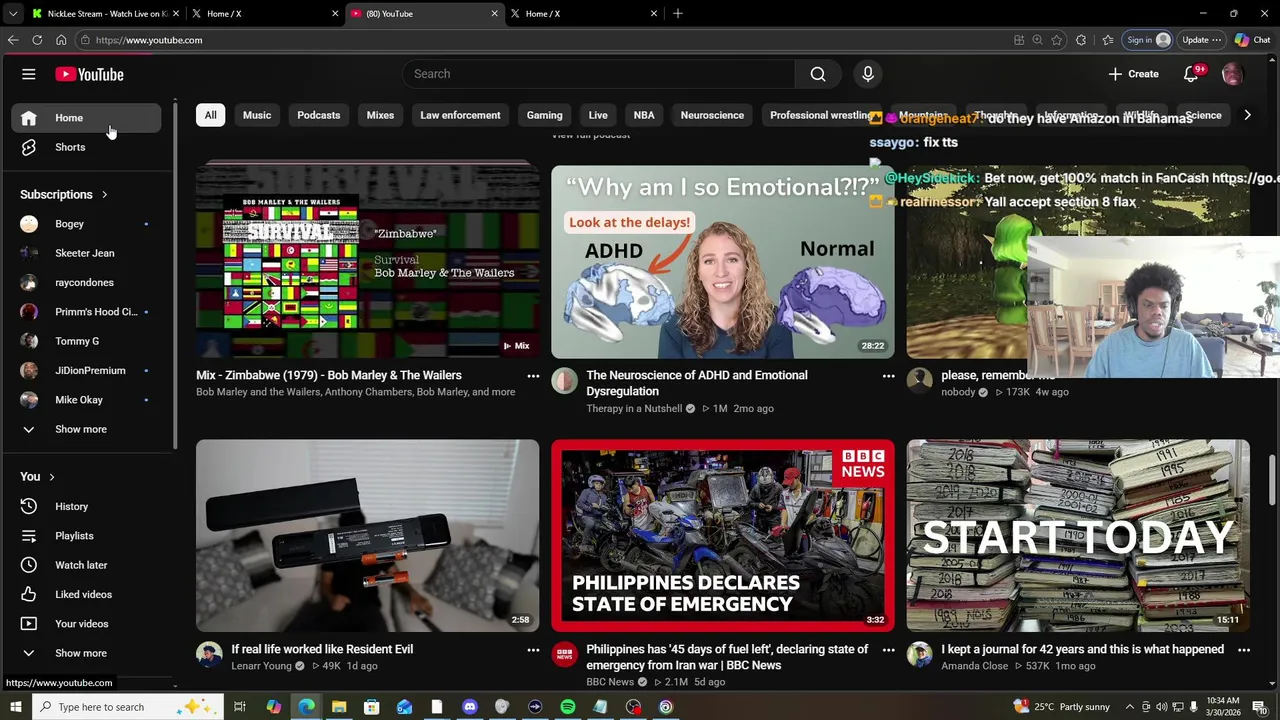Open Playlists in sidebar
Screen dimensions: 1280x720
[86, 536]
